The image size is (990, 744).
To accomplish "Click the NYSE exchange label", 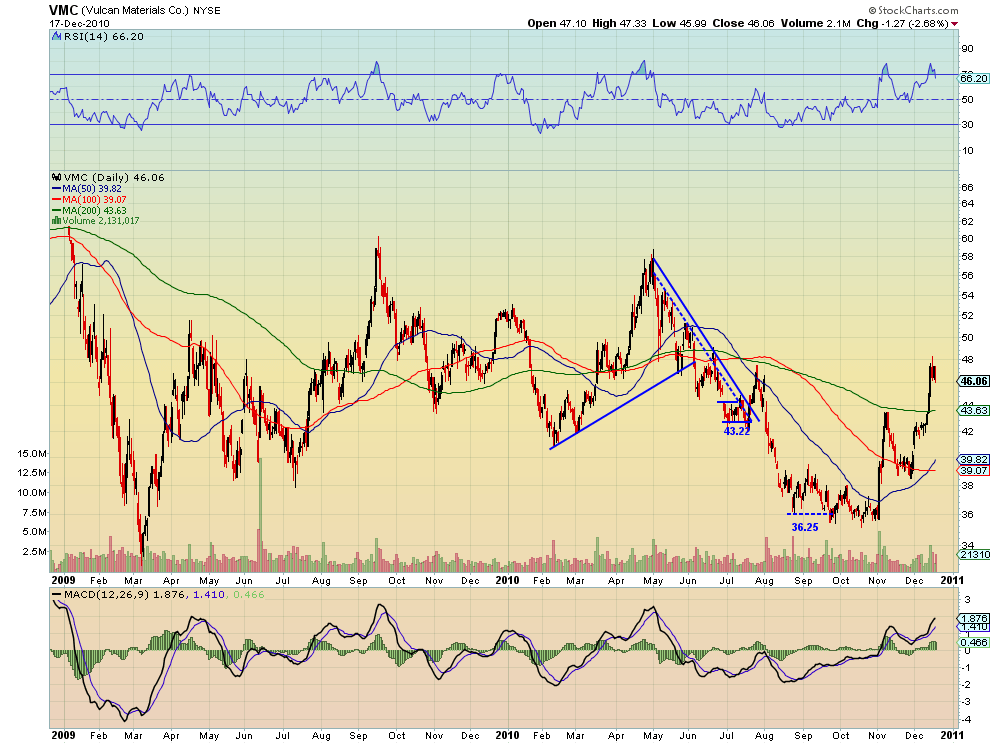I will pyautogui.click(x=206, y=11).
